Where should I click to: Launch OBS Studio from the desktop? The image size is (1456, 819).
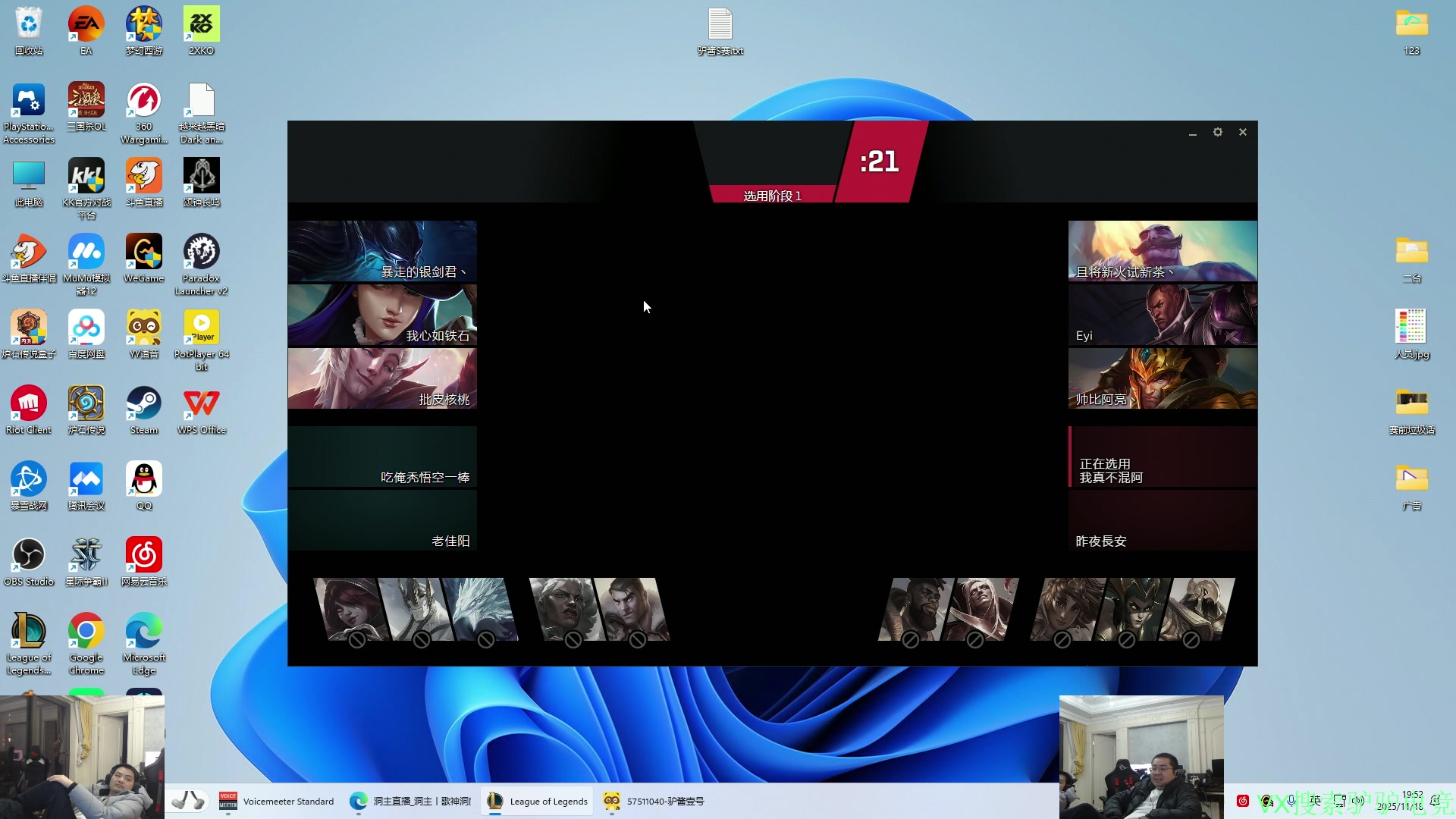[29, 555]
